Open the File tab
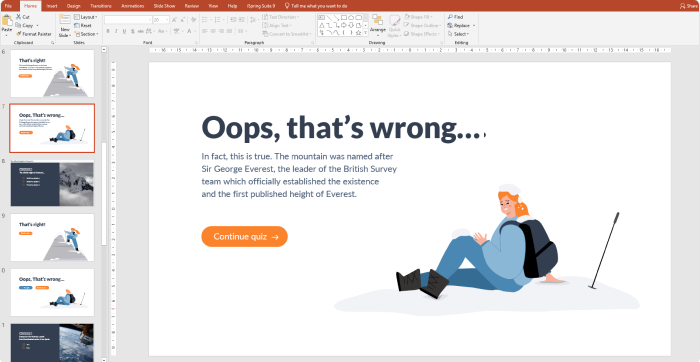Screen dimensions: 700x362 (x=8, y=6)
